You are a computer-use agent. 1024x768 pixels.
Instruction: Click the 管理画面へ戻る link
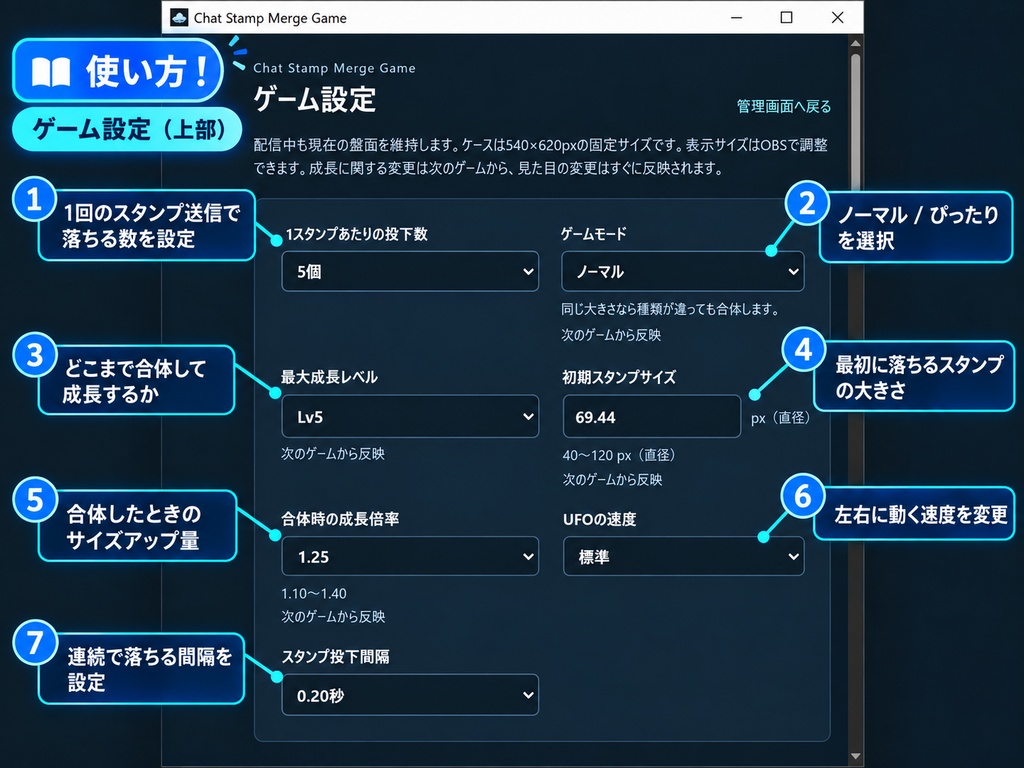point(784,106)
